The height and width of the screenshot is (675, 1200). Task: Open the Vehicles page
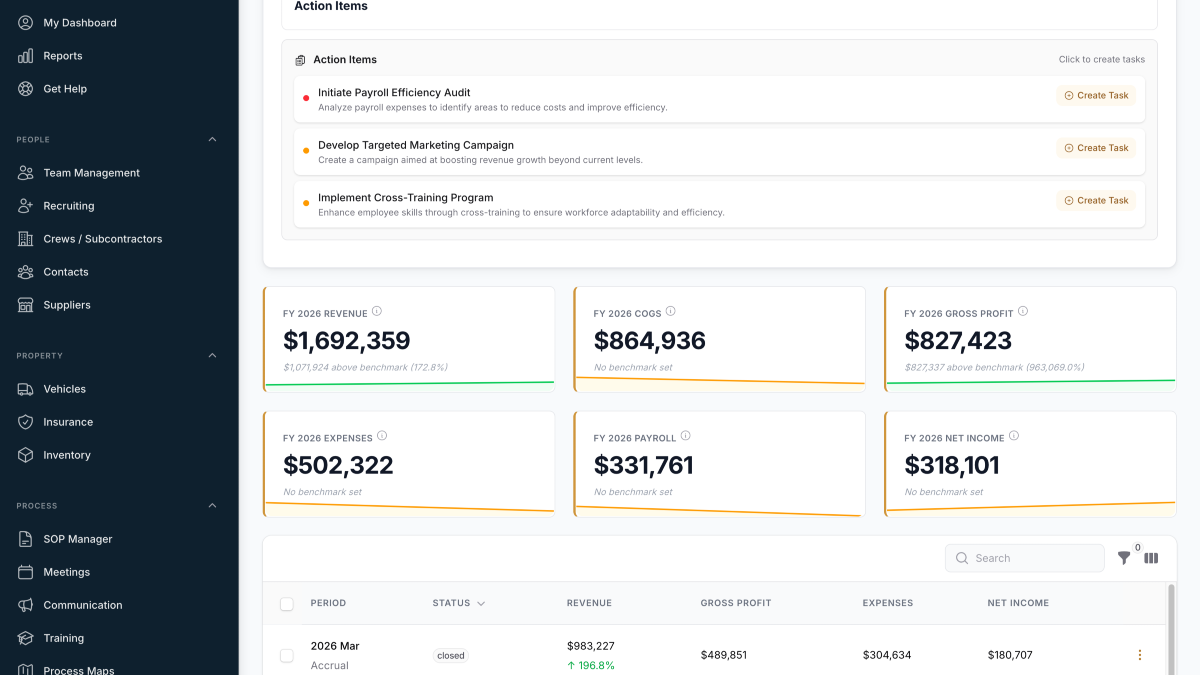click(66, 388)
